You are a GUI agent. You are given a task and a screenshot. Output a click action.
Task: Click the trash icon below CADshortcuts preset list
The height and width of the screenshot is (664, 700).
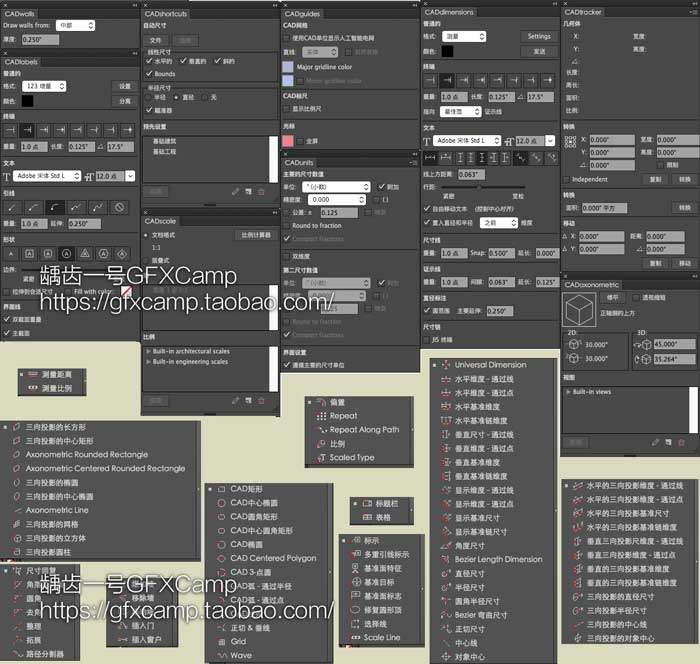pos(261,192)
